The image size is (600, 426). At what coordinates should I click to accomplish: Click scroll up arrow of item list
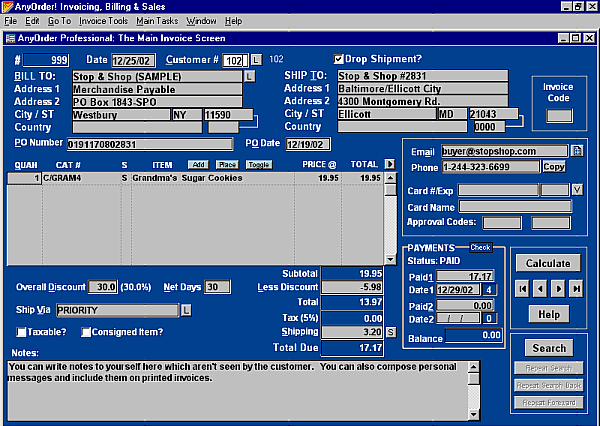pyautogui.click(x=390, y=178)
